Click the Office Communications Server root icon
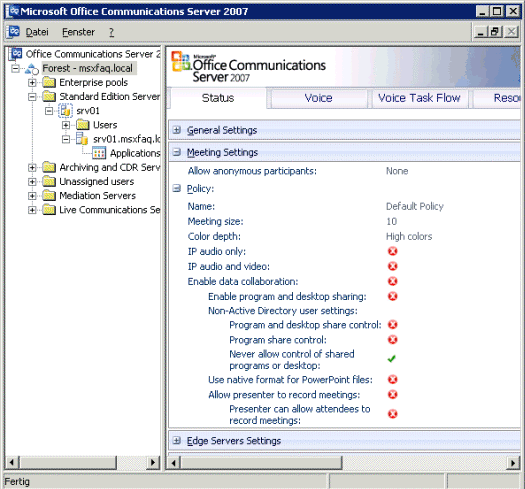Image resolution: width=525 pixels, height=489 pixels. click(16, 54)
